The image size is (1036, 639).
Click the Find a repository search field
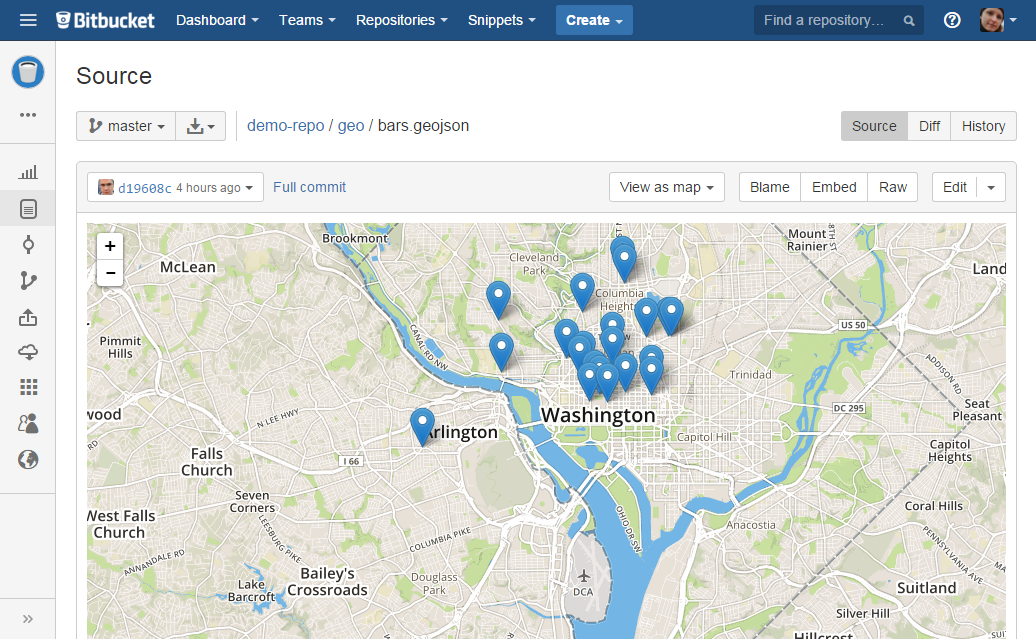point(830,20)
